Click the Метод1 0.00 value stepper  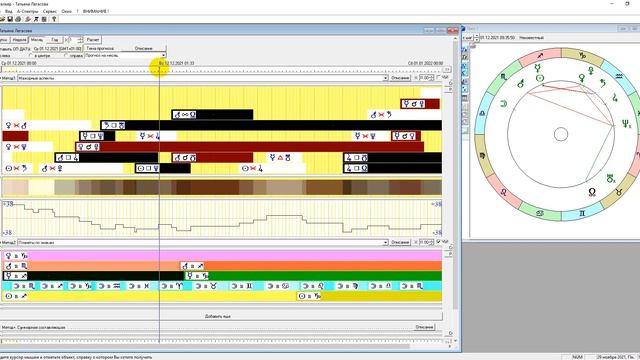tap(432, 78)
